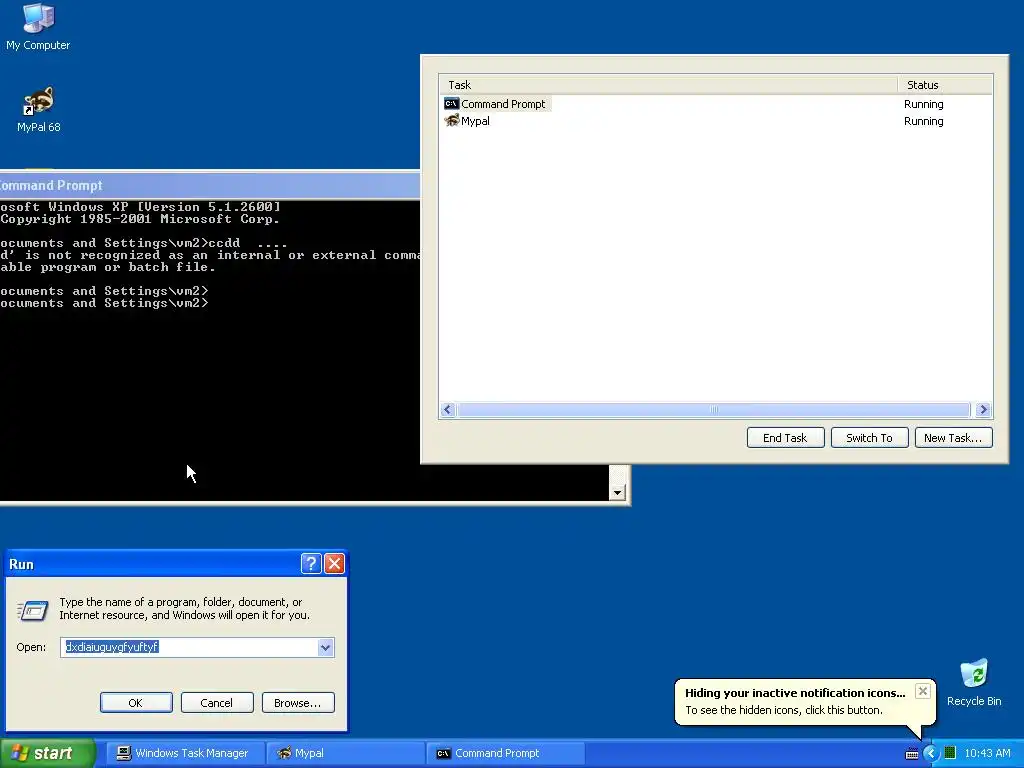The image size is (1024, 768).
Task: Click the green Task Manager CPU tray icon
Action: (950, 753)
